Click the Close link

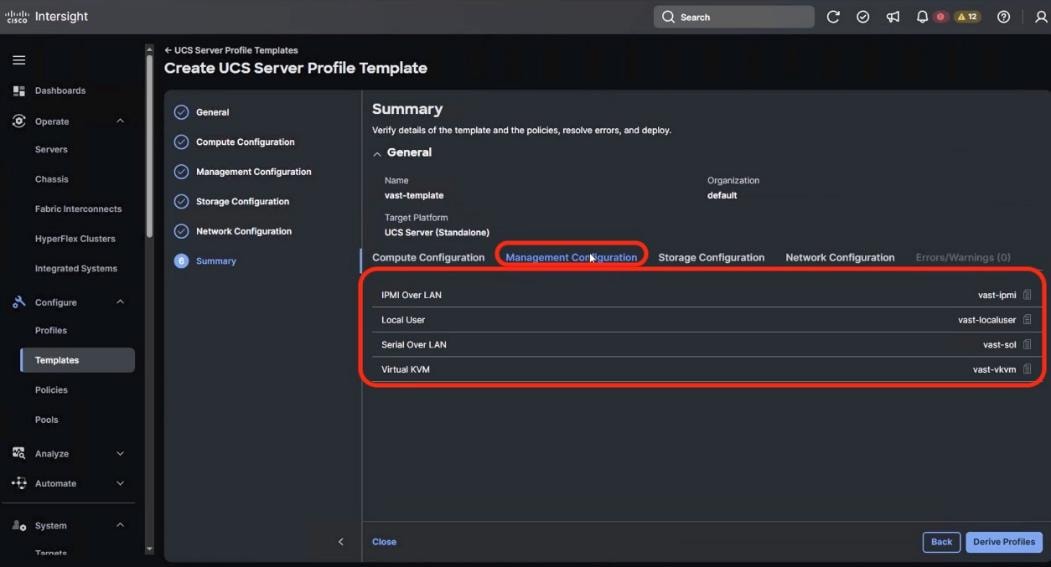pyautogui.click(x=384, y=542)
